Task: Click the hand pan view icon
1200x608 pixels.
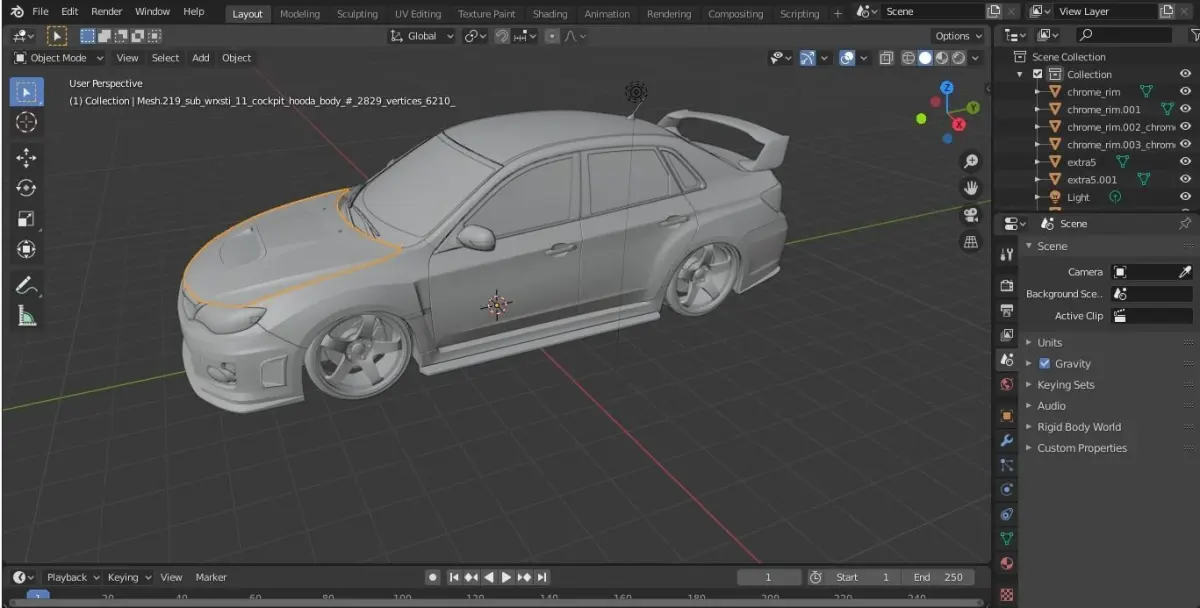Action: click(970, 188)
